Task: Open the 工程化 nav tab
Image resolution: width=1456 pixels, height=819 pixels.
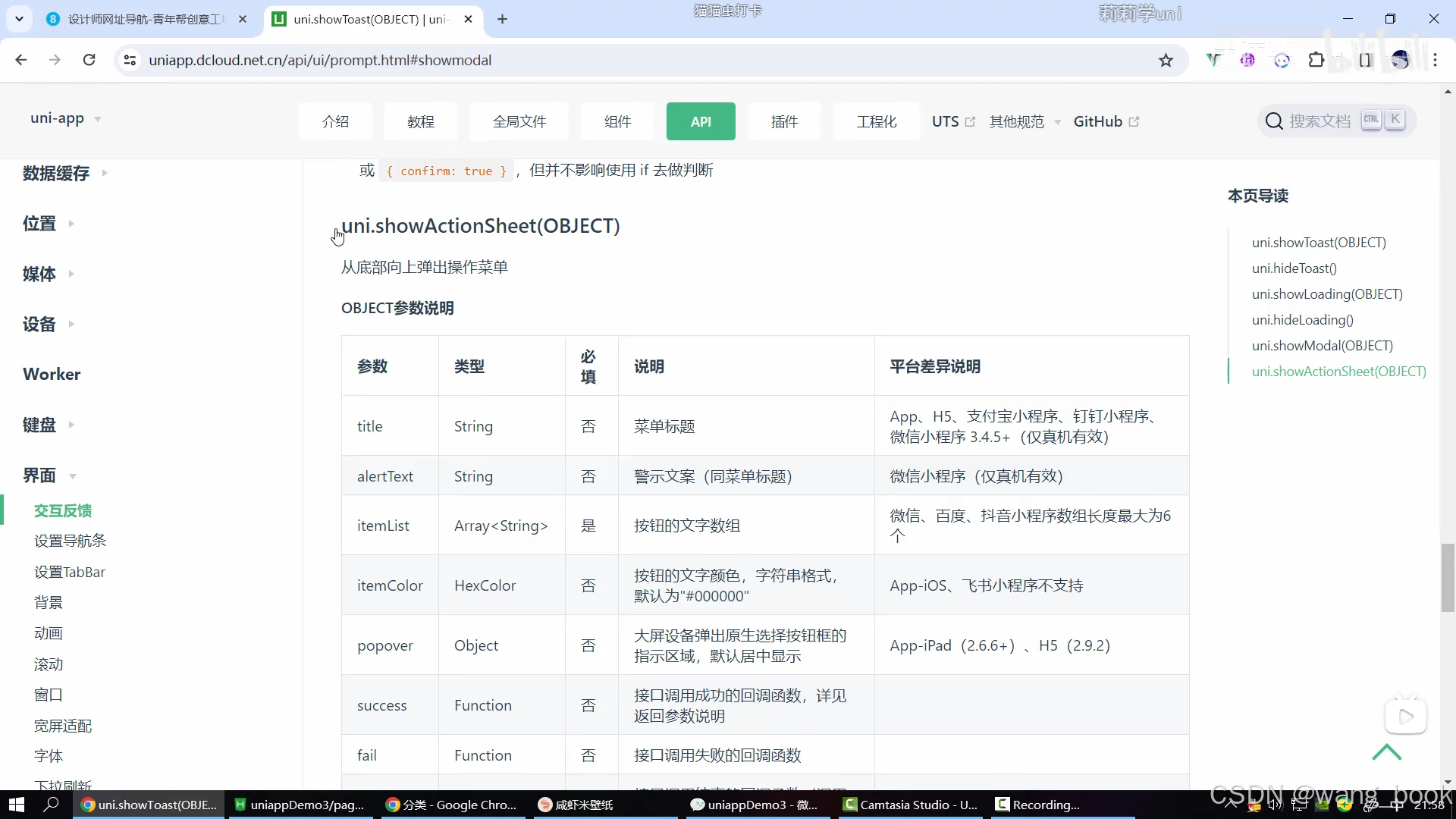Action: pos(877,121)
